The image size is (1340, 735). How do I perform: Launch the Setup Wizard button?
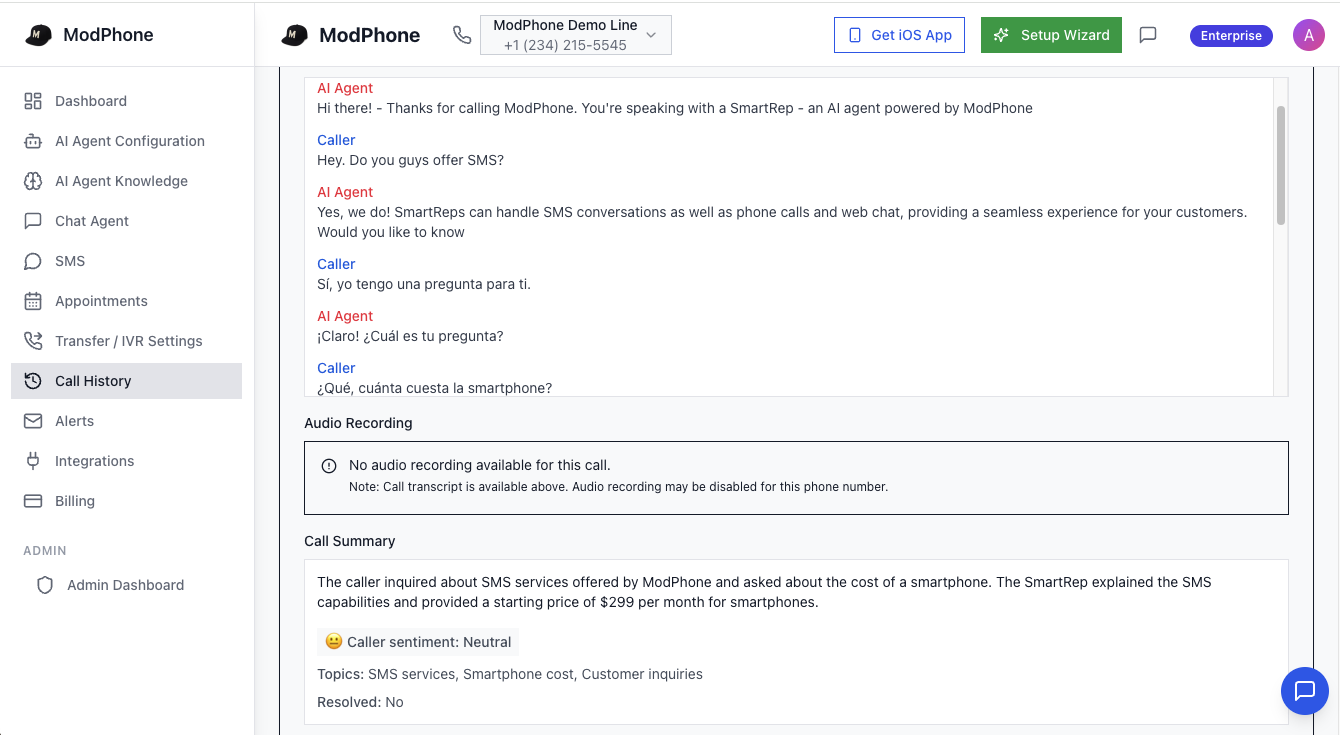click(x=1051, y=35)
